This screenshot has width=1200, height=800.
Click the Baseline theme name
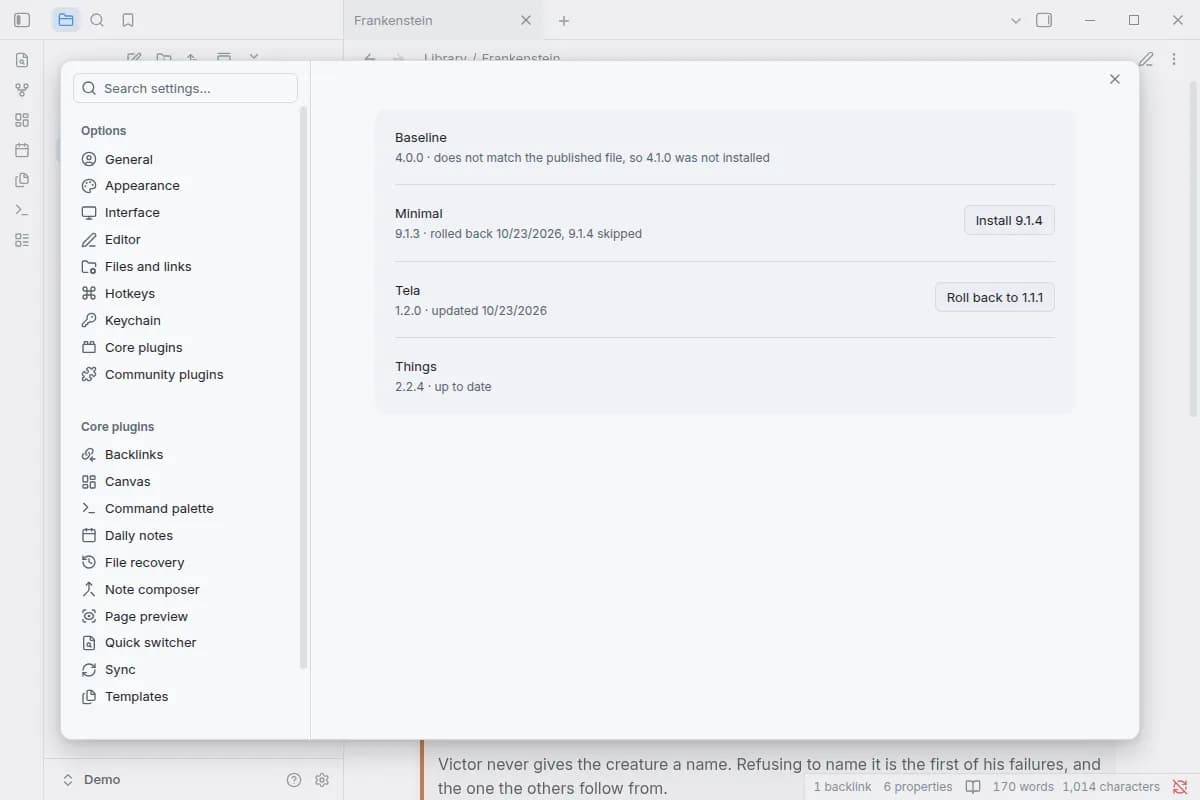pyautogui.click(x=421, y=138)
